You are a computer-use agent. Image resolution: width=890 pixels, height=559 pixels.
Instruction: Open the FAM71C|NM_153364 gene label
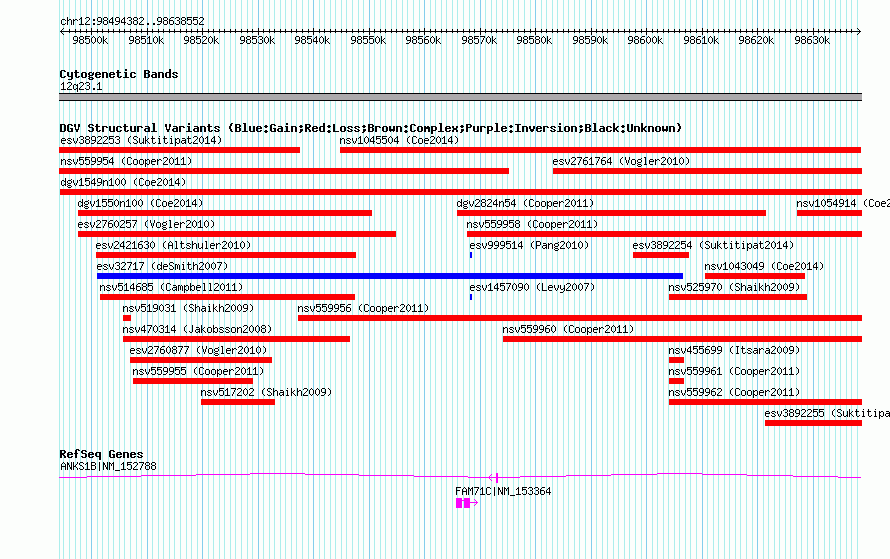coord(503,491)
